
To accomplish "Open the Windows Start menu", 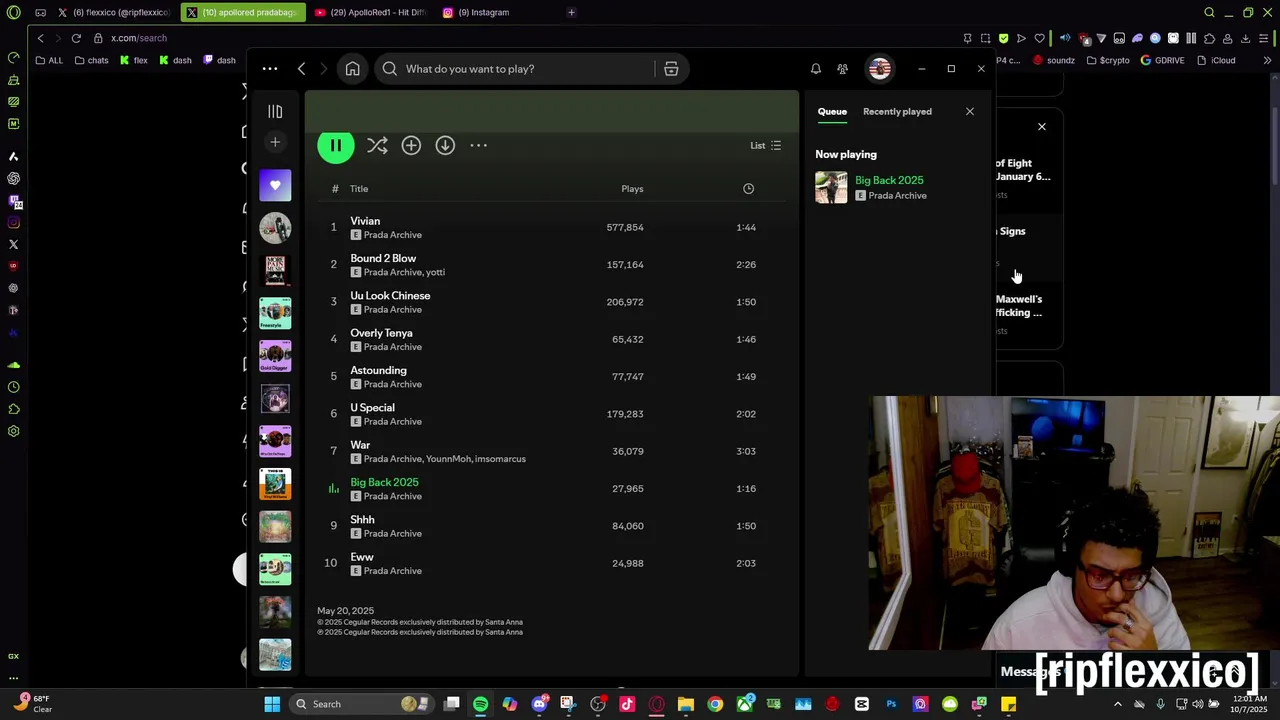I will (x=272, y=704).
